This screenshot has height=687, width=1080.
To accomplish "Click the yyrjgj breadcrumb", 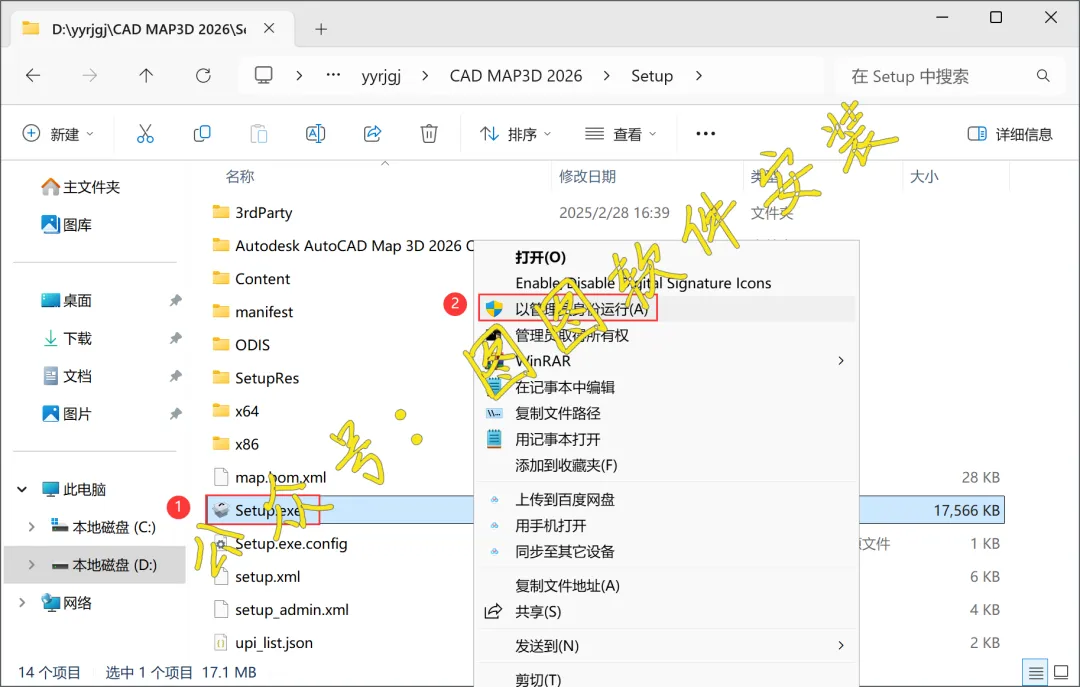I will pyautogui.click(x=381, y=76).
